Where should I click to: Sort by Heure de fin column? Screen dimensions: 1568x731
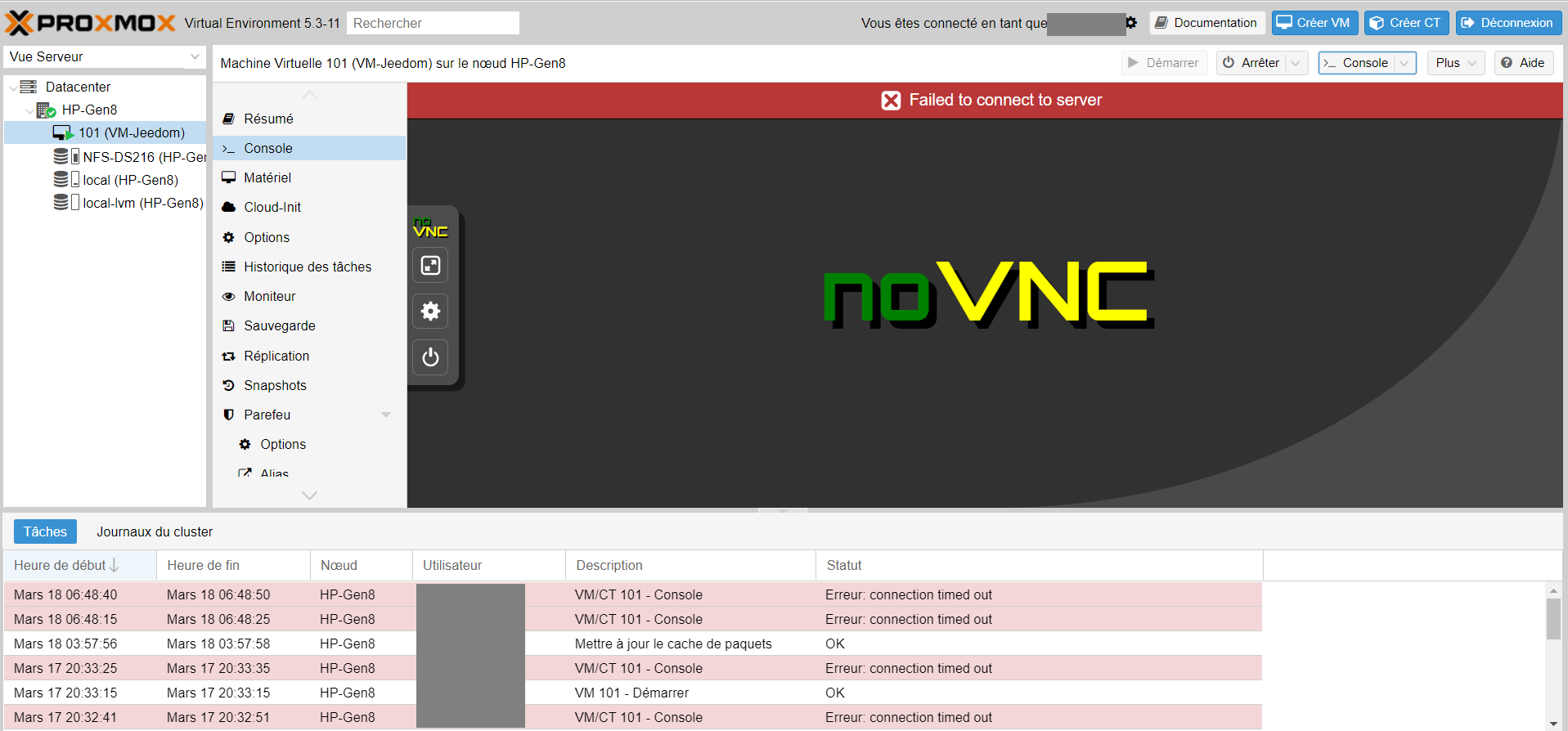point(233,565)
